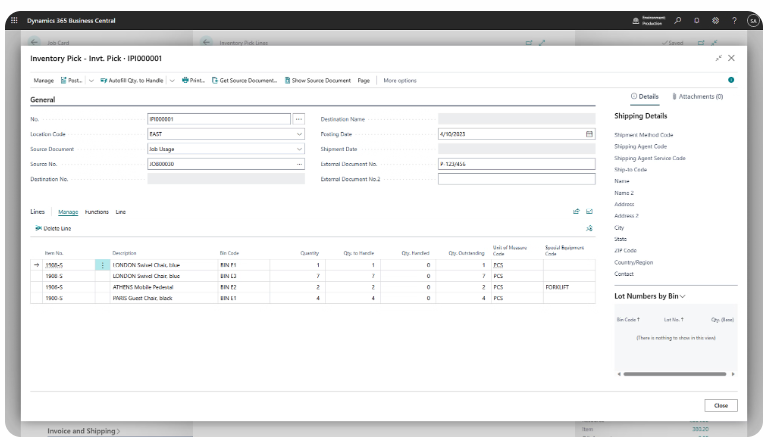Click the share icon in Lines header
The width and height of the screenshot is (770, 440).
tap(577, 212)
